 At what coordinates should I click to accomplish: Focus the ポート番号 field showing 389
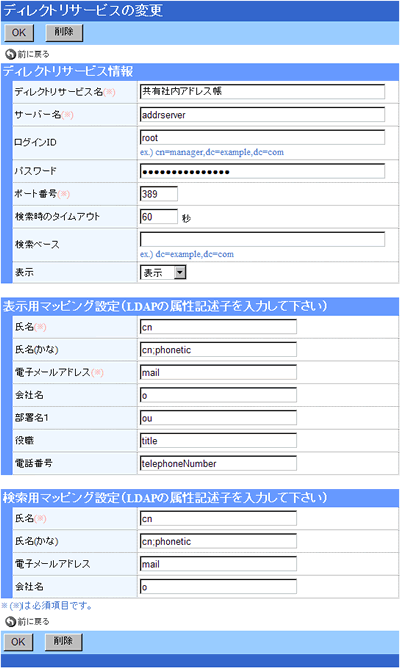click(x=159, y=194)
